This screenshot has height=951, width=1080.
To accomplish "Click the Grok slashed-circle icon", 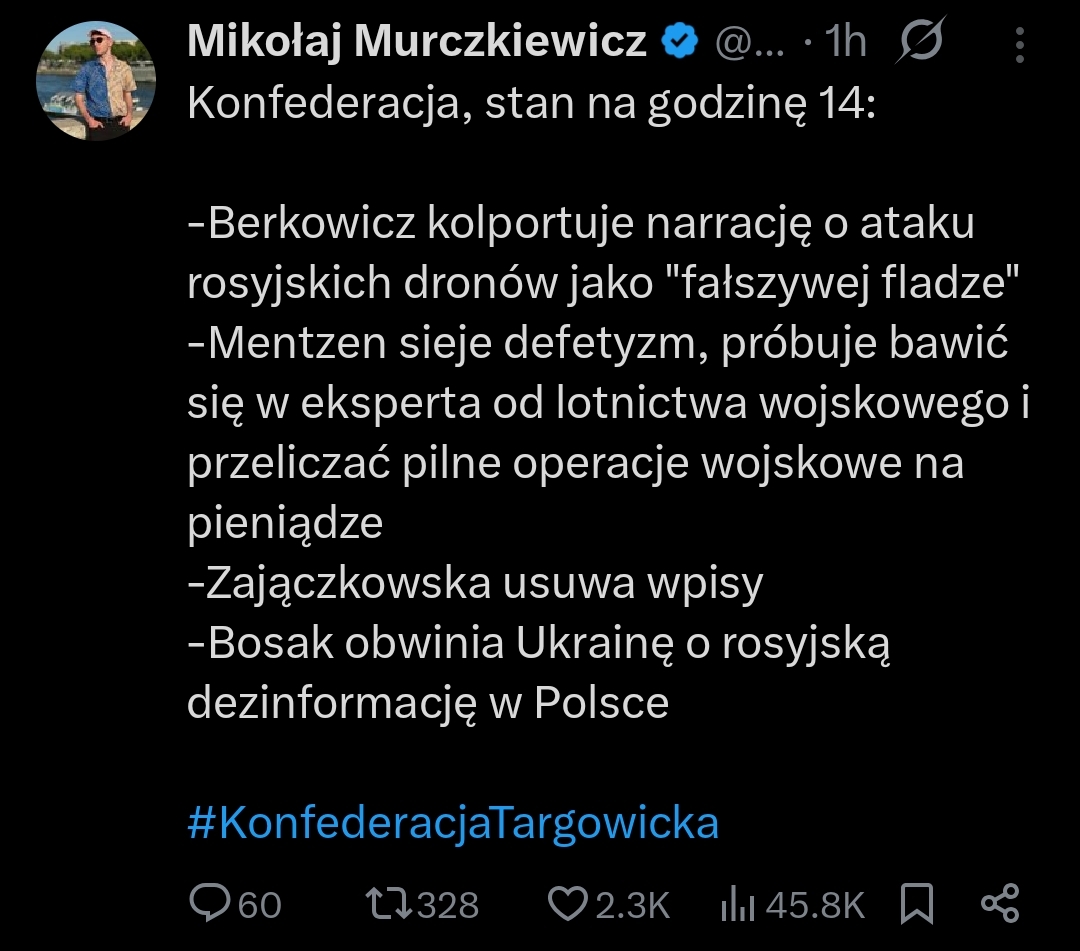I will point(918,43).
